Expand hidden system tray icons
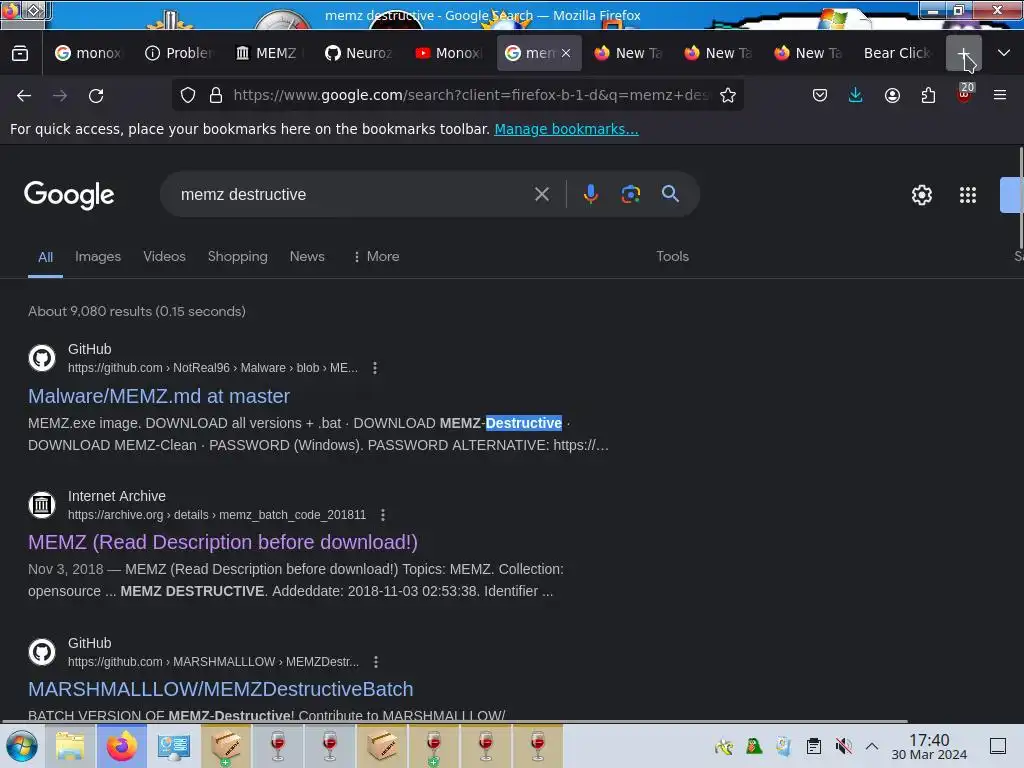 872,746
